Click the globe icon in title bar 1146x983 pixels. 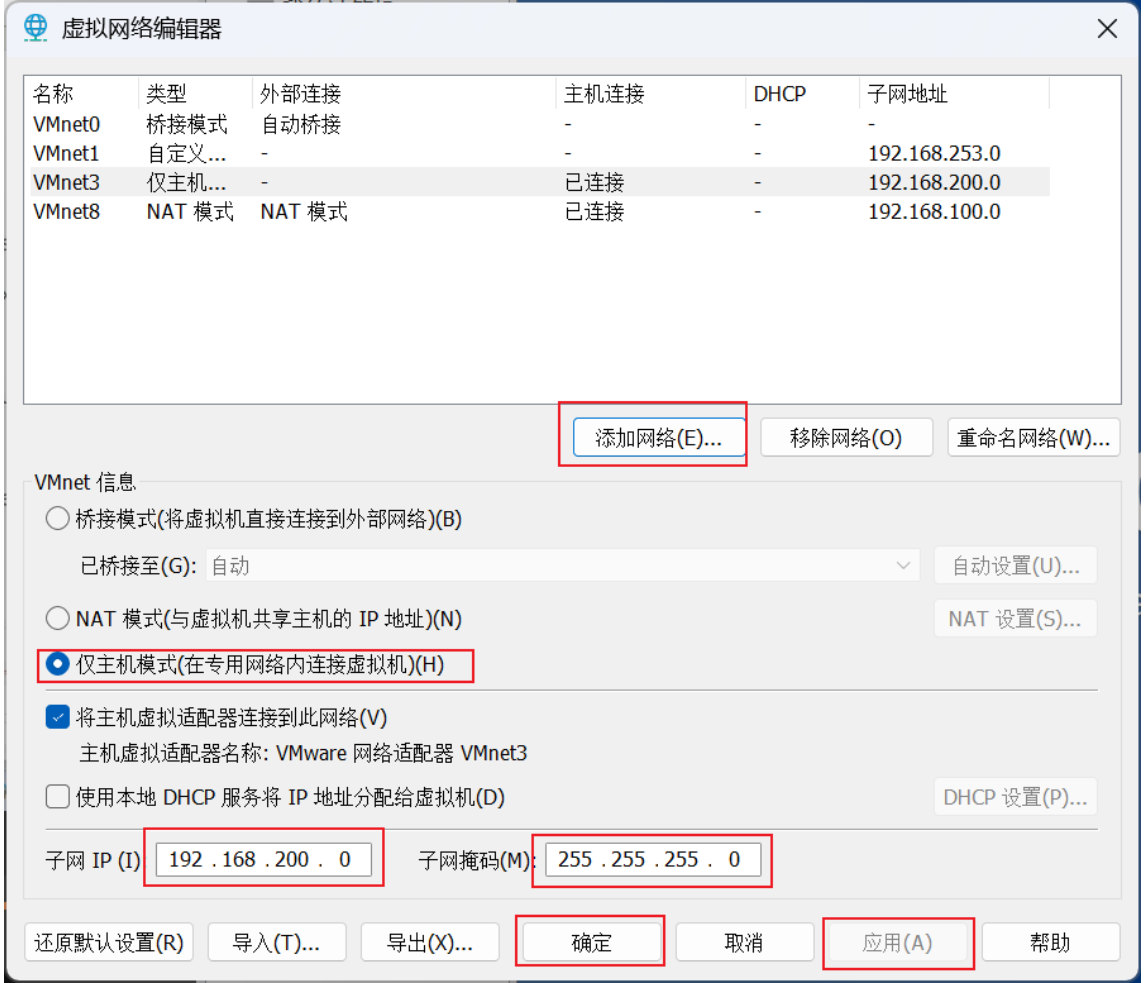pos(35,28)
